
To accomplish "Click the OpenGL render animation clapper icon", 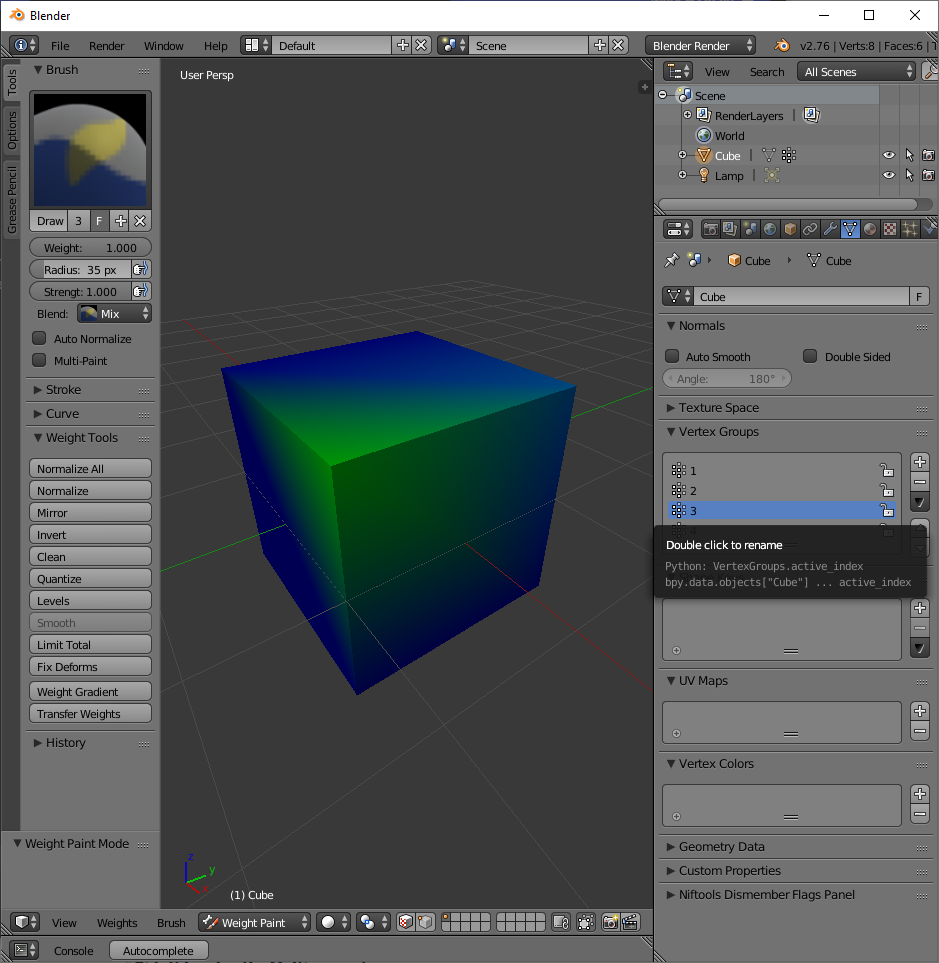I will pos(630,922).
